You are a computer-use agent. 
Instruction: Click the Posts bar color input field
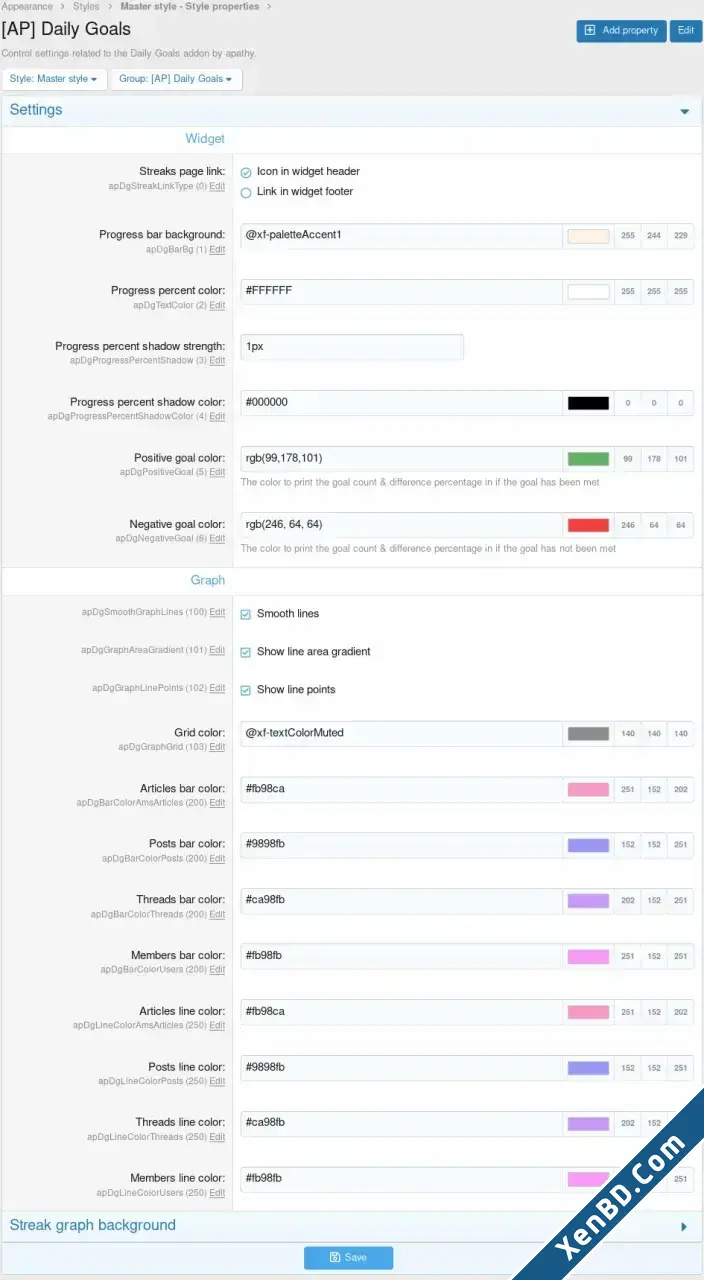401,845
